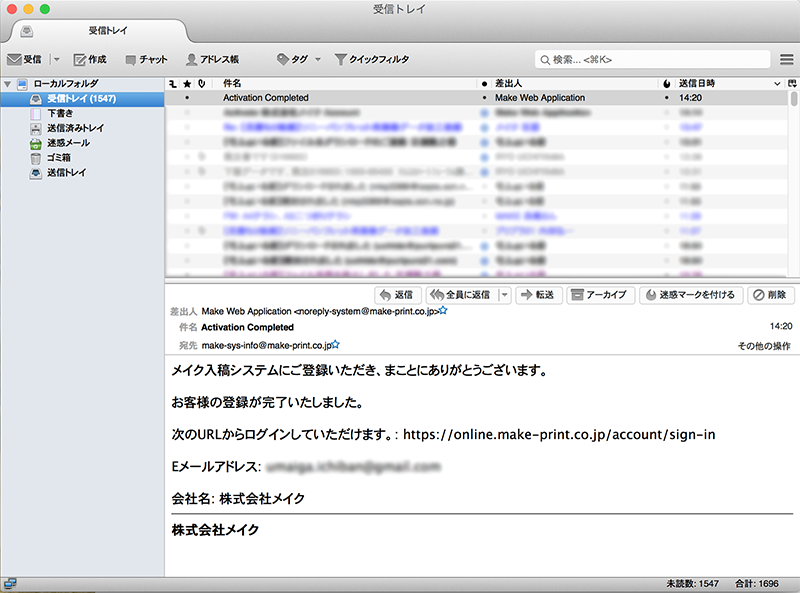Viewport: 800px width, 593px height.
Task: Click the online status icon in status bar
Action: click(x=10, y=583)
